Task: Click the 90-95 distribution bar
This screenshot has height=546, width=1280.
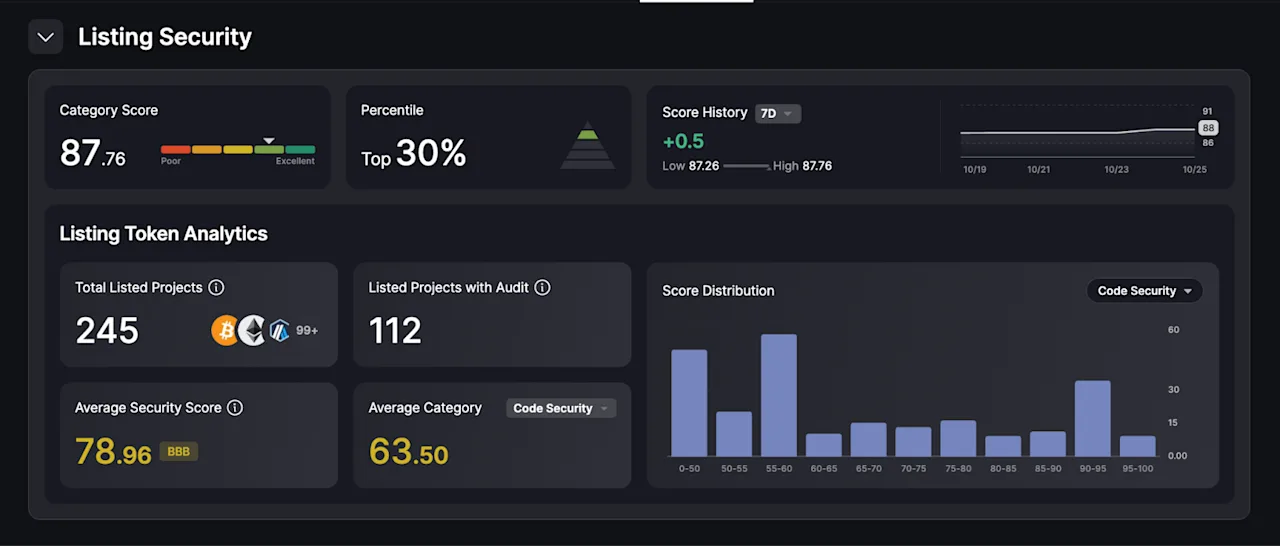Action: coord(1093,418)
